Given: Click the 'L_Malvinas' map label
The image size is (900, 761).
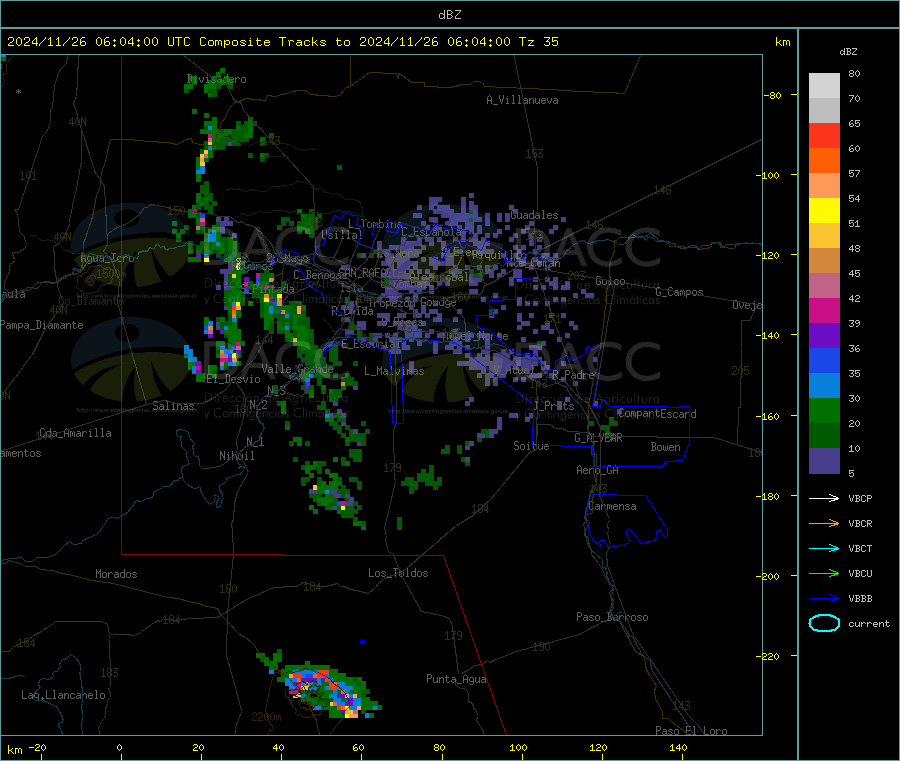Looking at the screenshot, I should 394,371.
